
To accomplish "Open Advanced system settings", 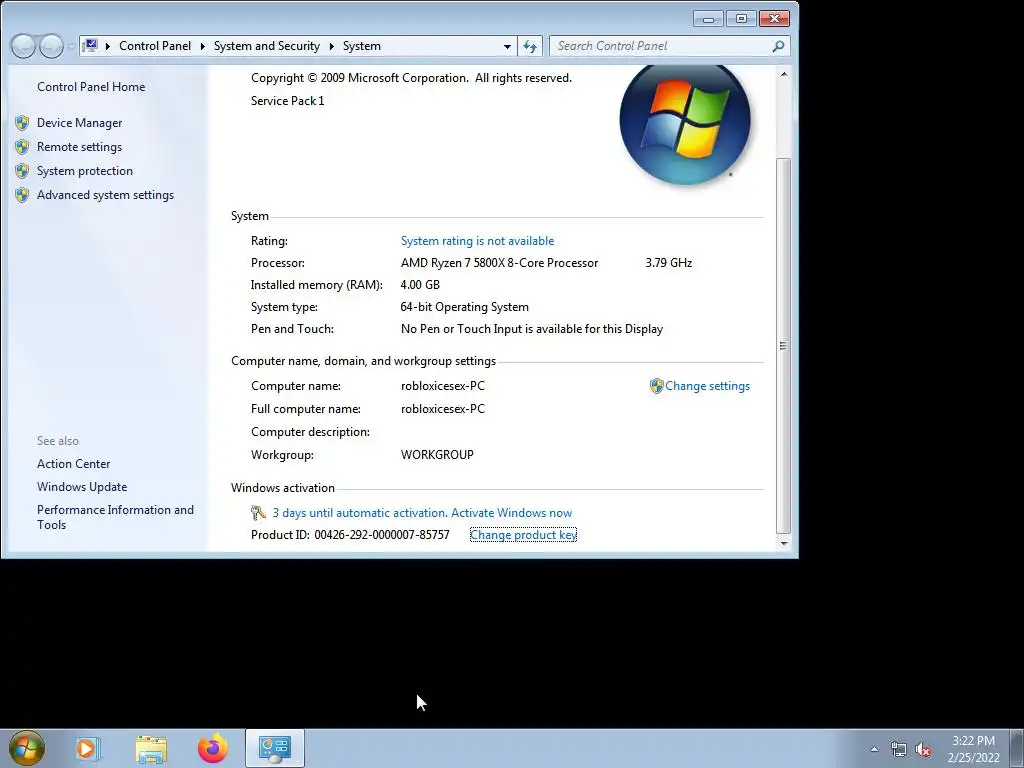I will click(x=105, y=195).
